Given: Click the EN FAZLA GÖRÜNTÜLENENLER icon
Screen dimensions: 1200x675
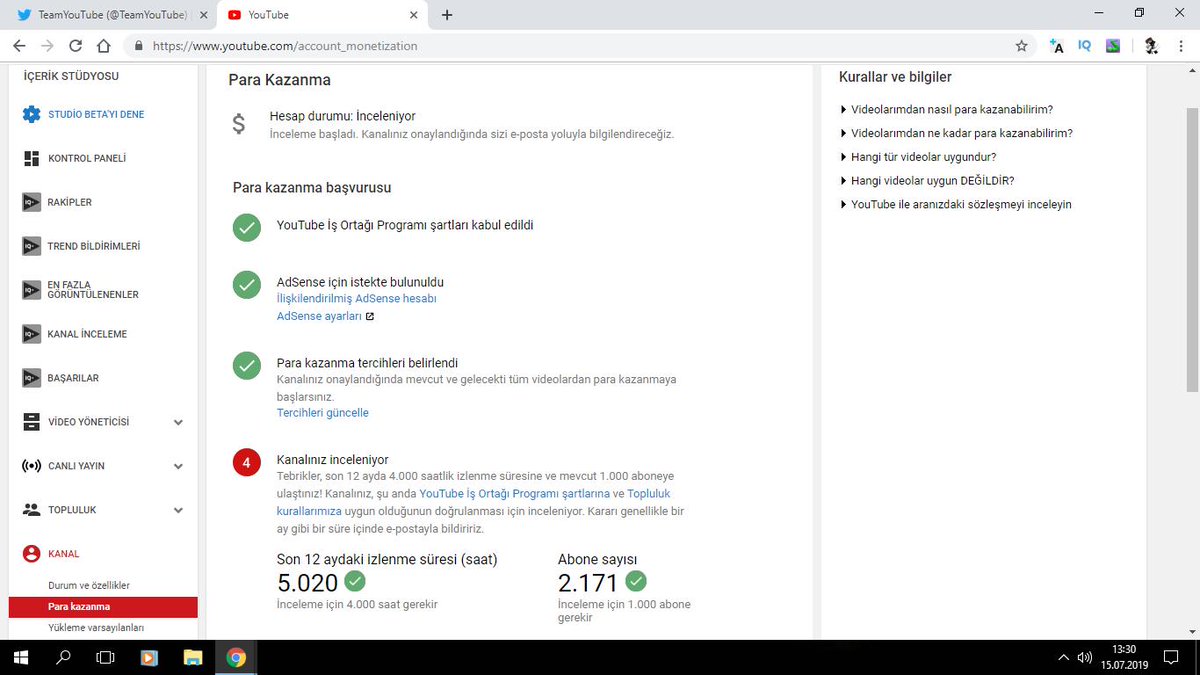Looking at the screenshot, I should click(x=31, y=290).
